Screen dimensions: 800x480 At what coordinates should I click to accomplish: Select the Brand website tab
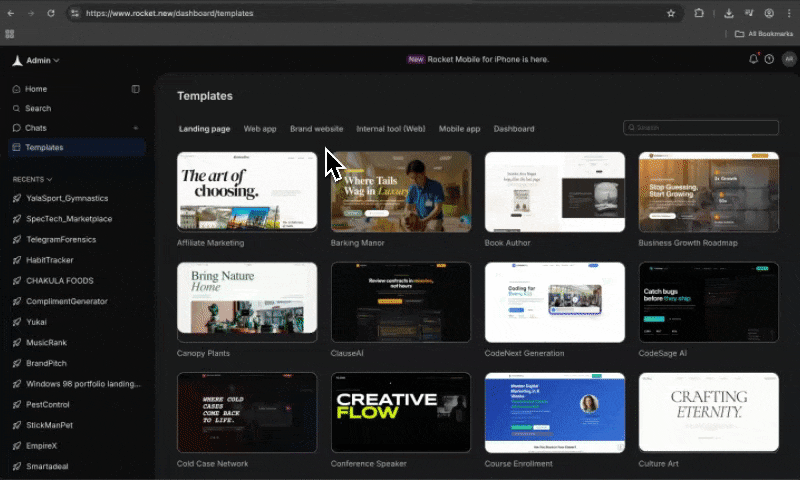[x=316, y=129]
